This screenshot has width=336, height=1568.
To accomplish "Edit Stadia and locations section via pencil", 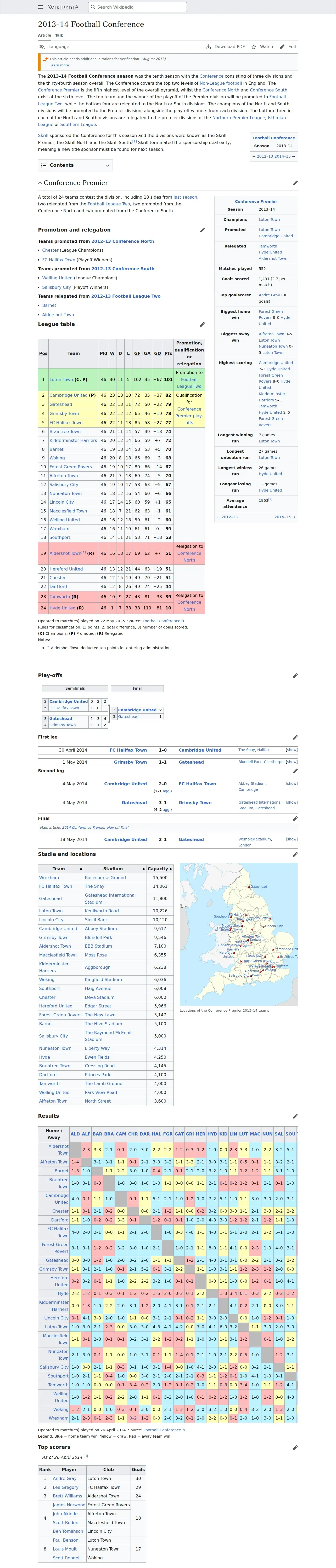I will click(x=295, y=854).
